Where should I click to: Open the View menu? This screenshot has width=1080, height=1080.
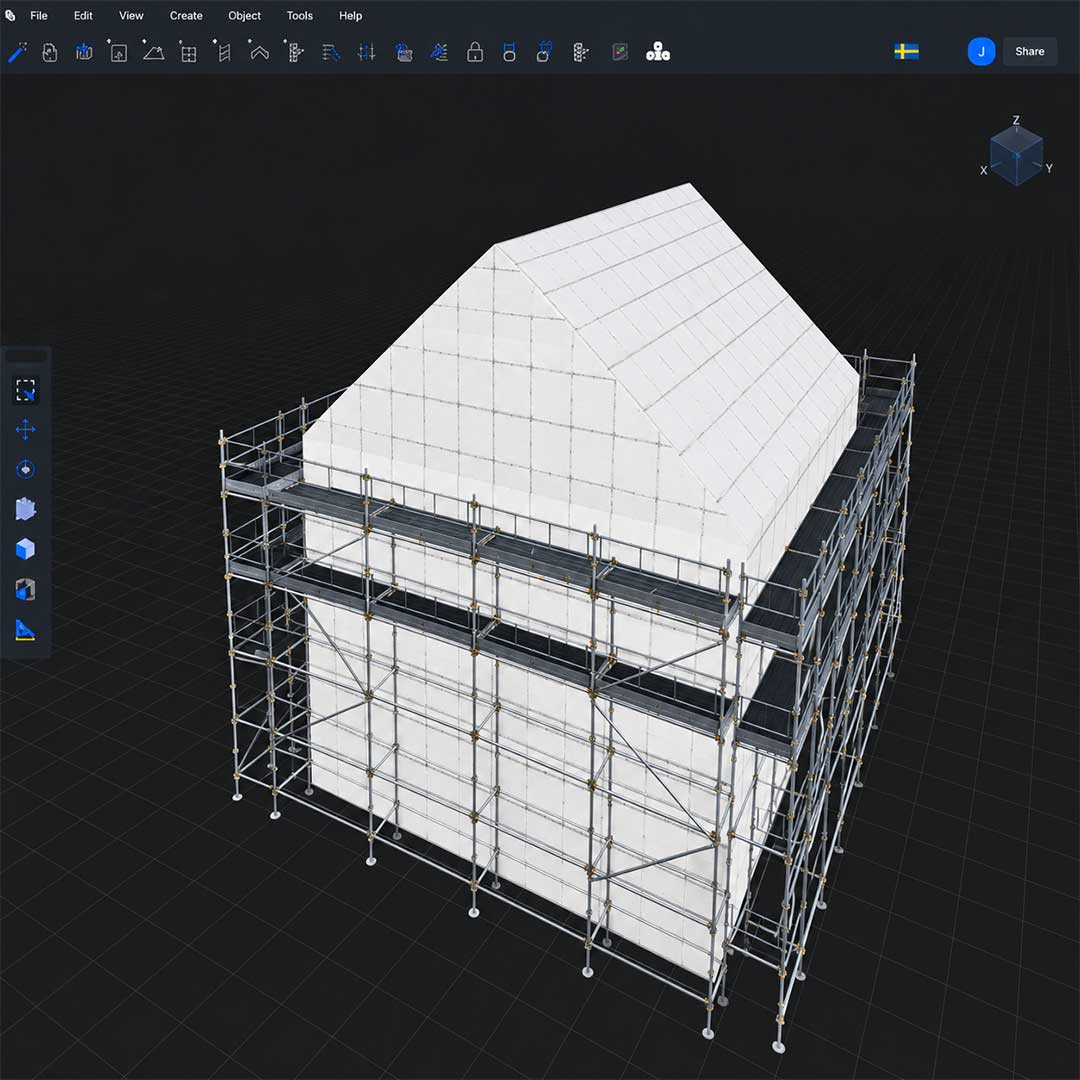[131, 15]
